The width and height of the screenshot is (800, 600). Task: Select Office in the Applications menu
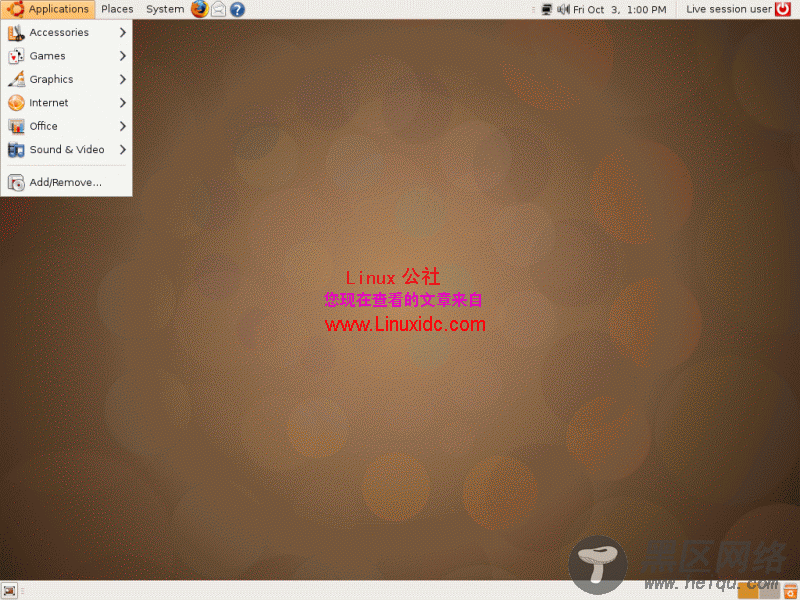pos(66,126)
